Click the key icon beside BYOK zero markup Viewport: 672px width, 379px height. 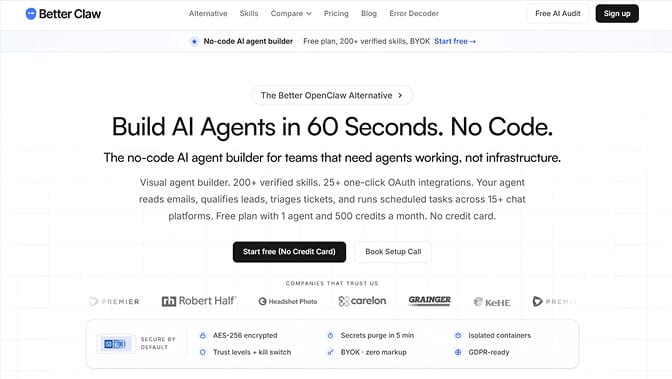tap(330, 352)
